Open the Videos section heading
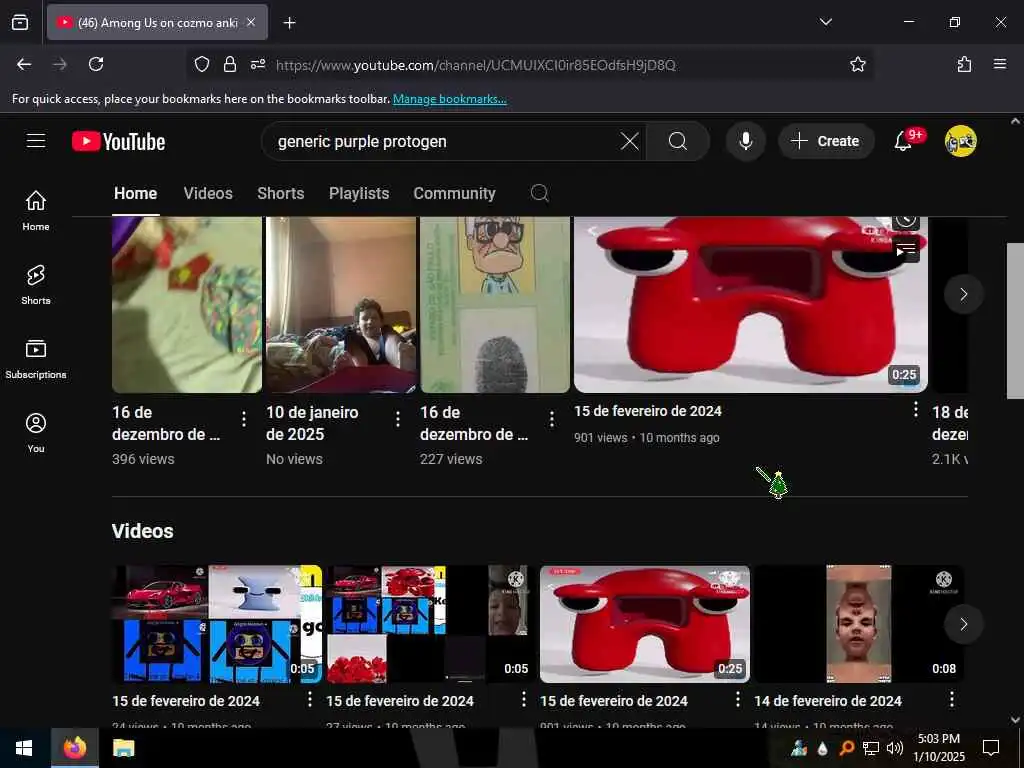 pos(142,531)
